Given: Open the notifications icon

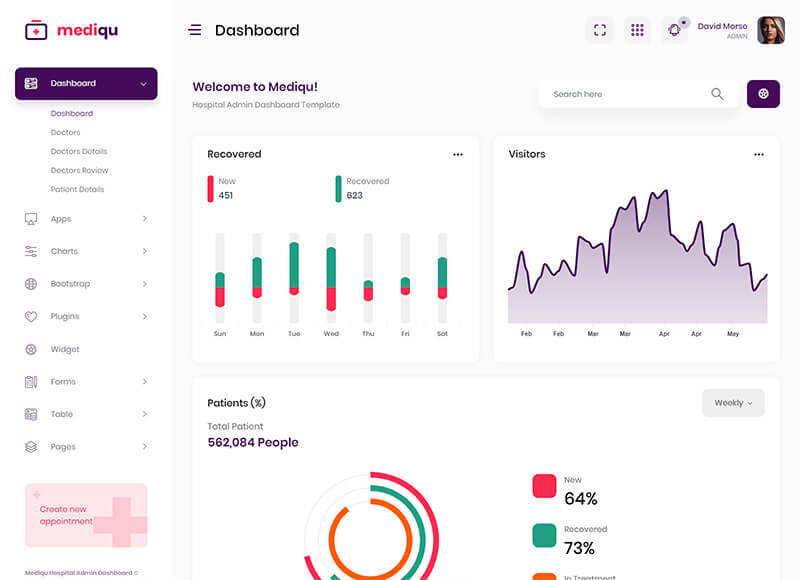Looking at the screenshot, I should point(675,30).
